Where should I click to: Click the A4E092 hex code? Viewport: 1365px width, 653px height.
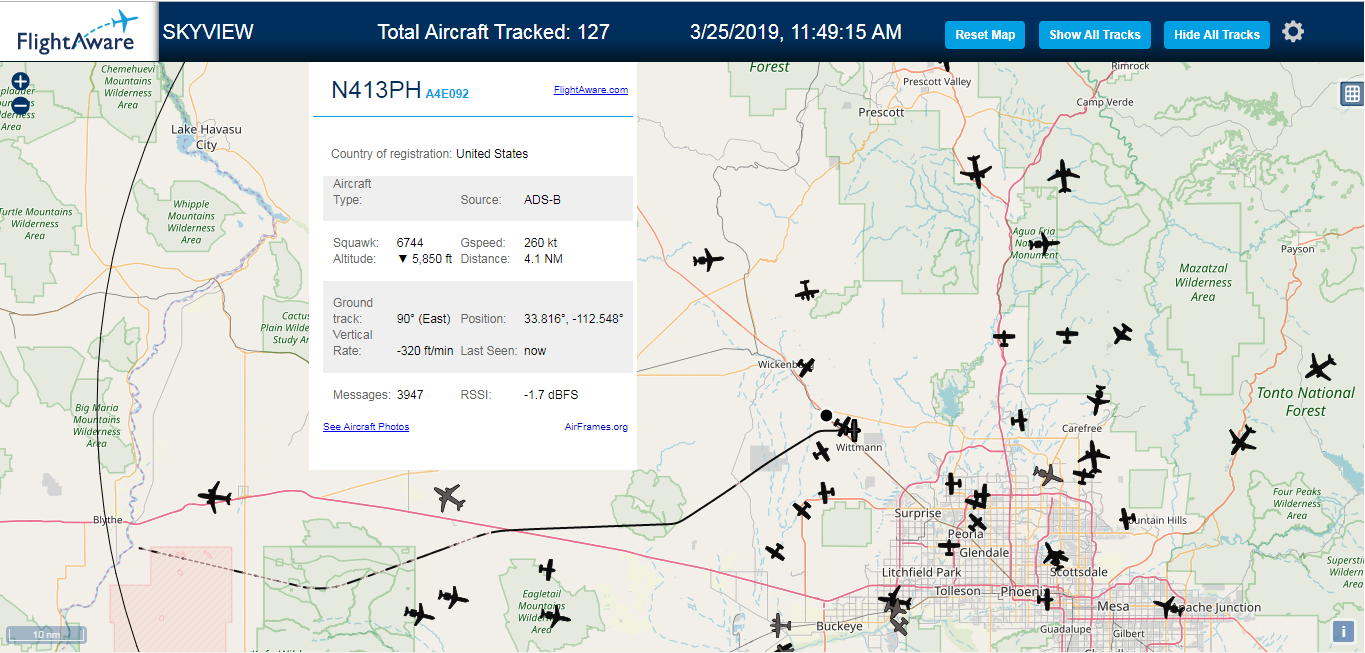tap(447, 94)
